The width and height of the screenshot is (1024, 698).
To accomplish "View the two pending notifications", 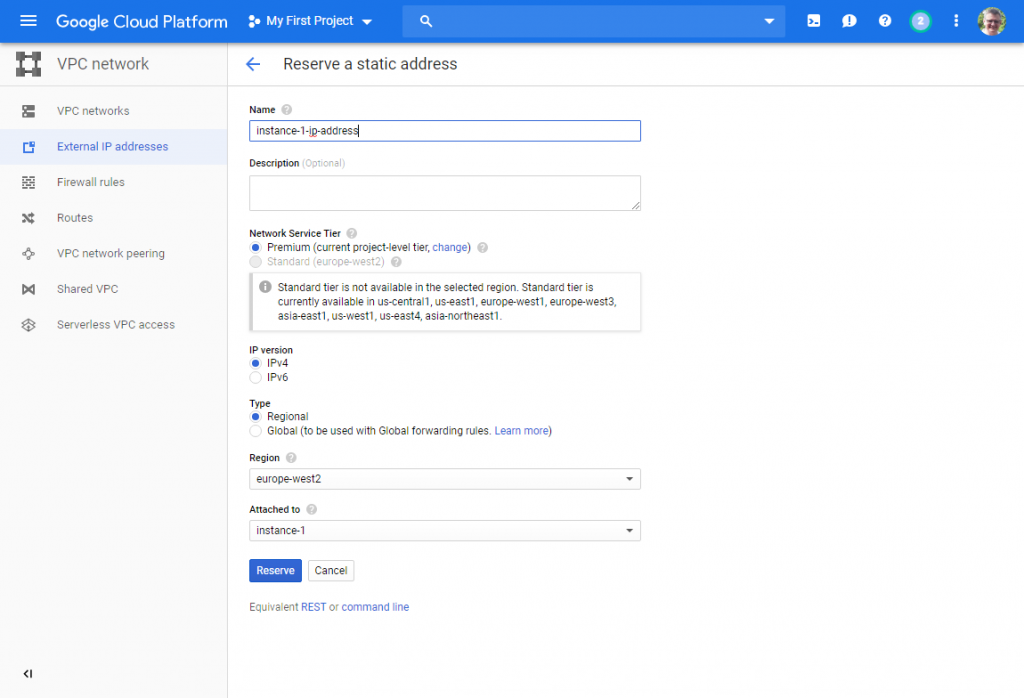I will tap(920, 22).
